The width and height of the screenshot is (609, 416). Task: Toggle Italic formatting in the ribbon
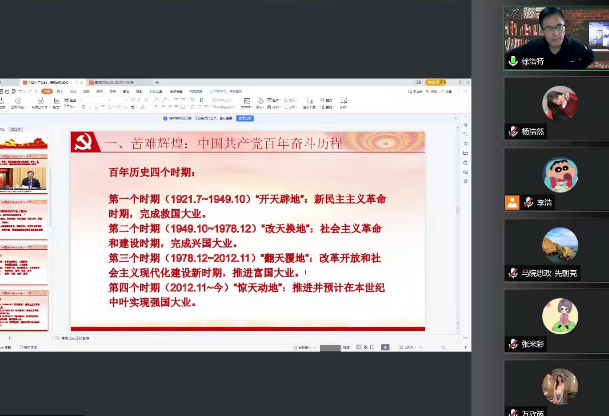pos(89,106)
